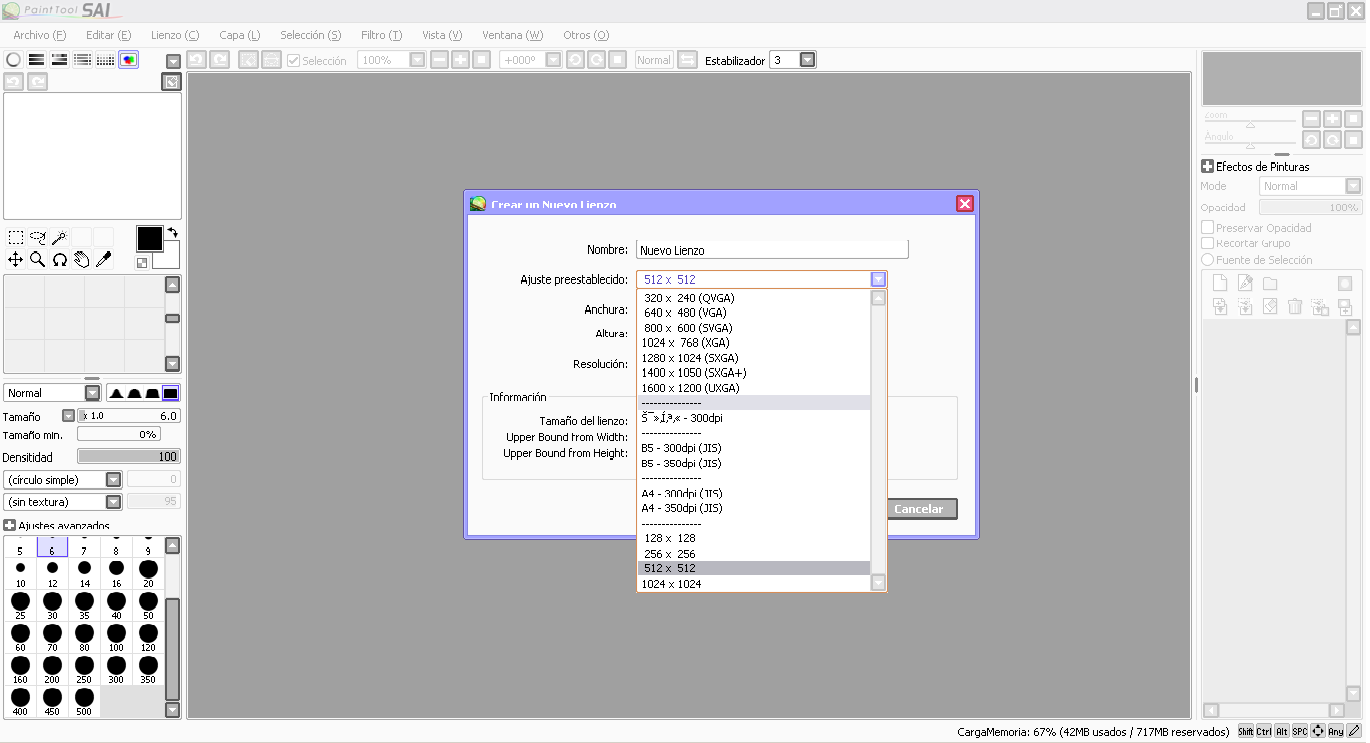Toggle the Selección checkbox in toolbar
Image resolution: width=1370 pixels, height=743 pixels.
(x=293, y=60)
